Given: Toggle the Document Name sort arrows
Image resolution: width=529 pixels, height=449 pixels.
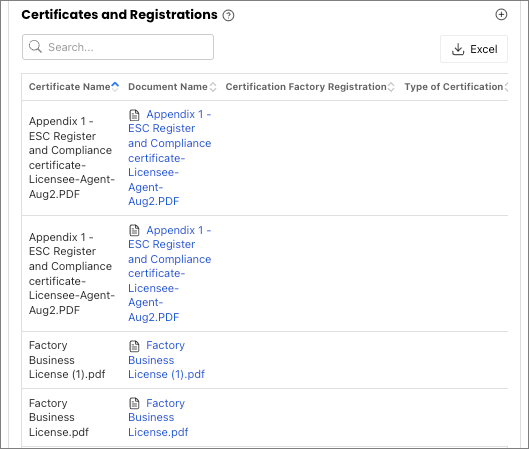Looking at the screenshot, I should [x=213, y=87].
